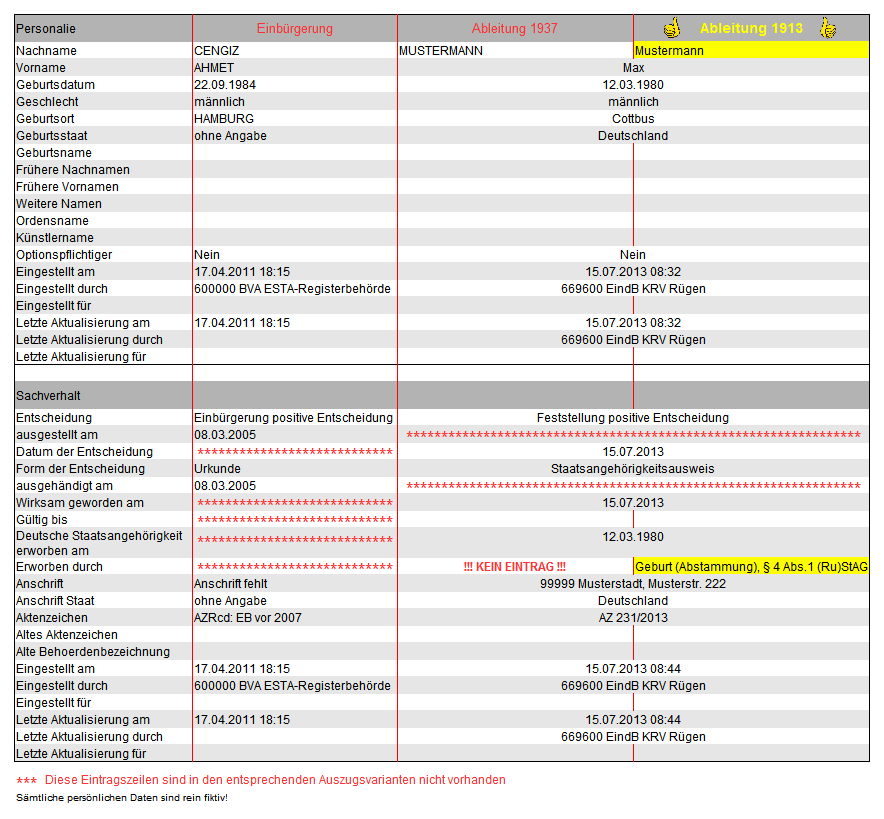
Task: Select address 99999 Musterstadt, Musterstr. 222
Action: point(633,584)
